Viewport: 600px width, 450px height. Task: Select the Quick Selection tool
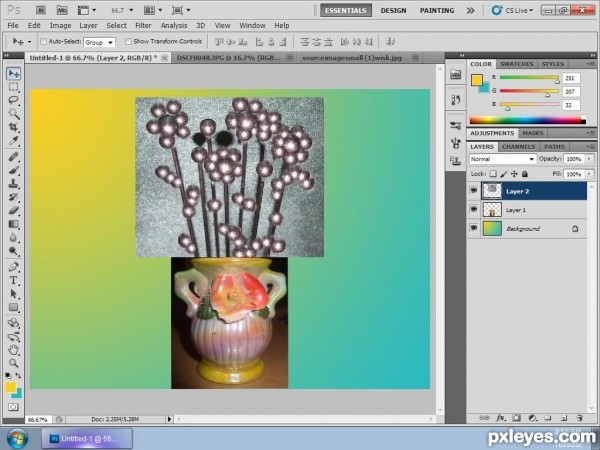(x=13, y=114)
